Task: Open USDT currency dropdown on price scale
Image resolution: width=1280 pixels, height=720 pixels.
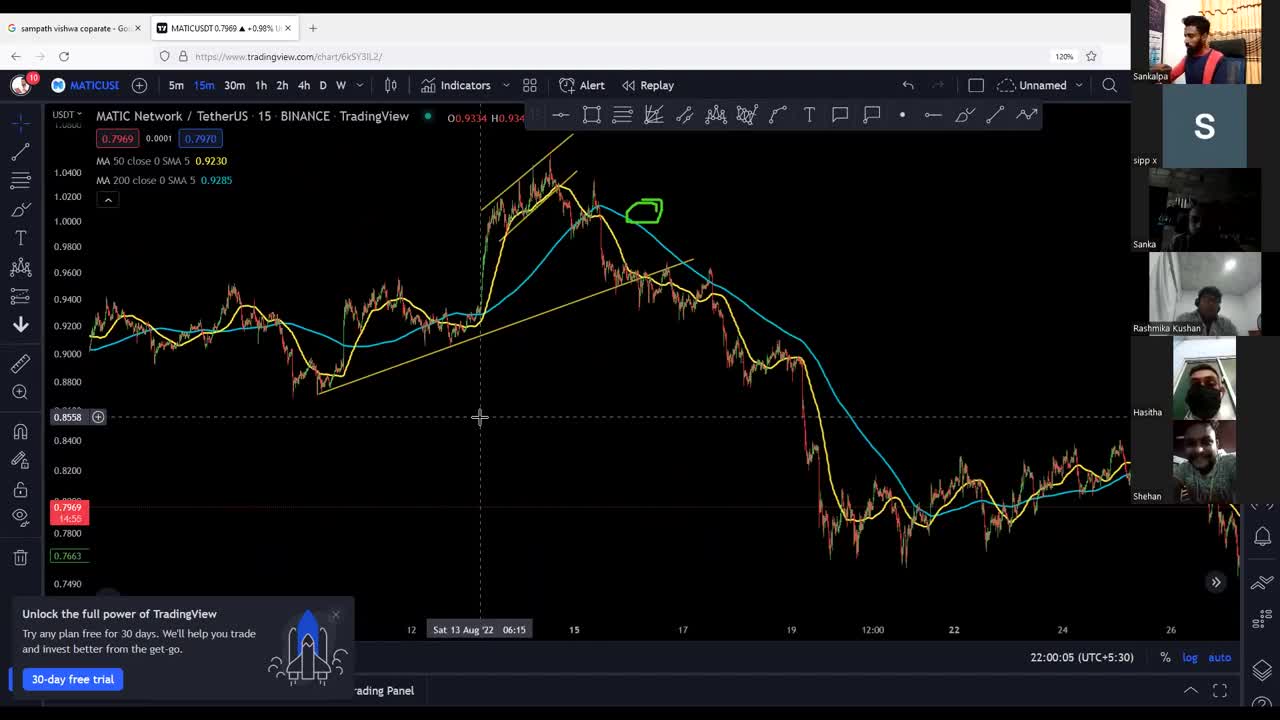Action: point(68,114)
